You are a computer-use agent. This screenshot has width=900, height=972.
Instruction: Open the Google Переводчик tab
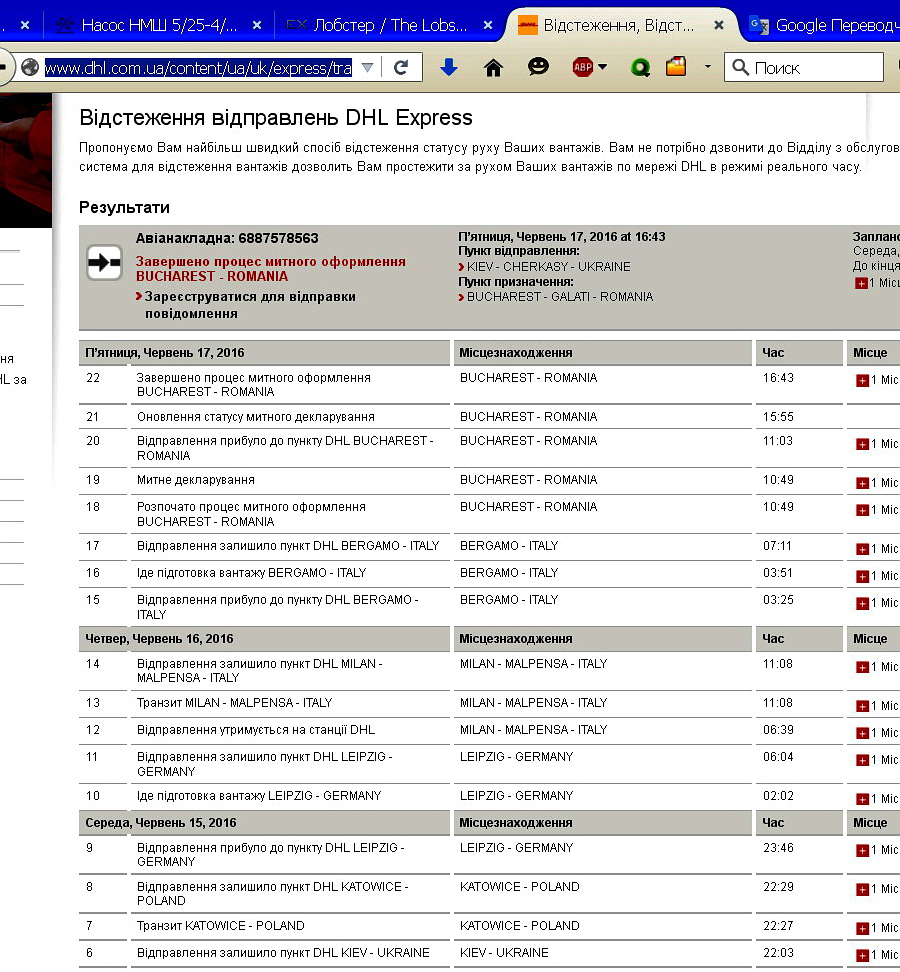click(824, 25)
